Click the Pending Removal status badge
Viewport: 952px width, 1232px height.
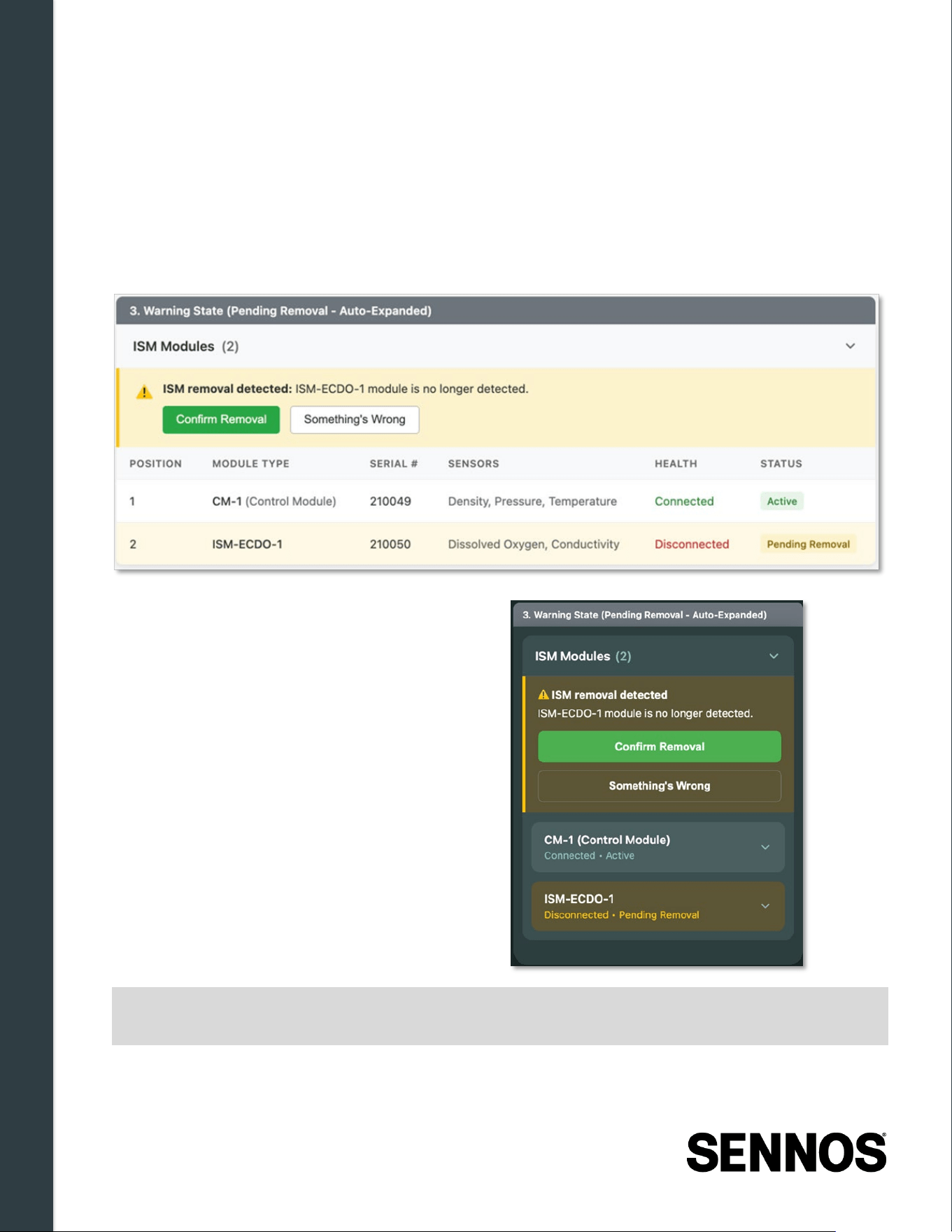(x=808, y=544)
